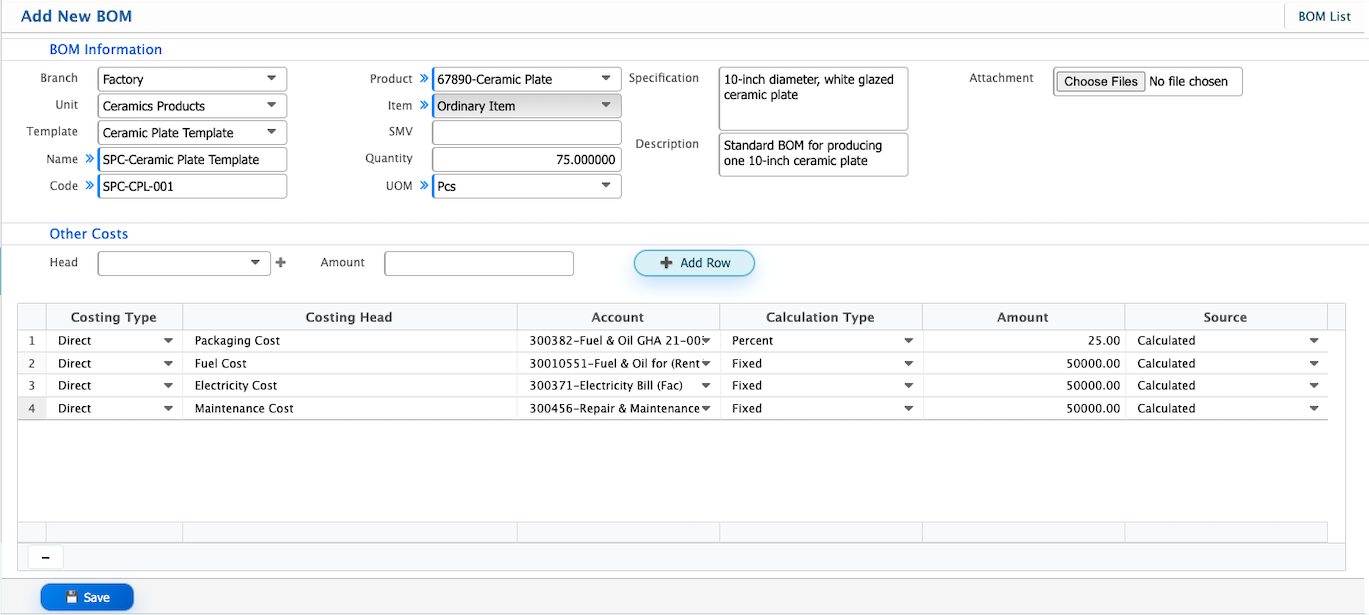Open the Unit dropdown showing Ceramics Products

(192, 106)
